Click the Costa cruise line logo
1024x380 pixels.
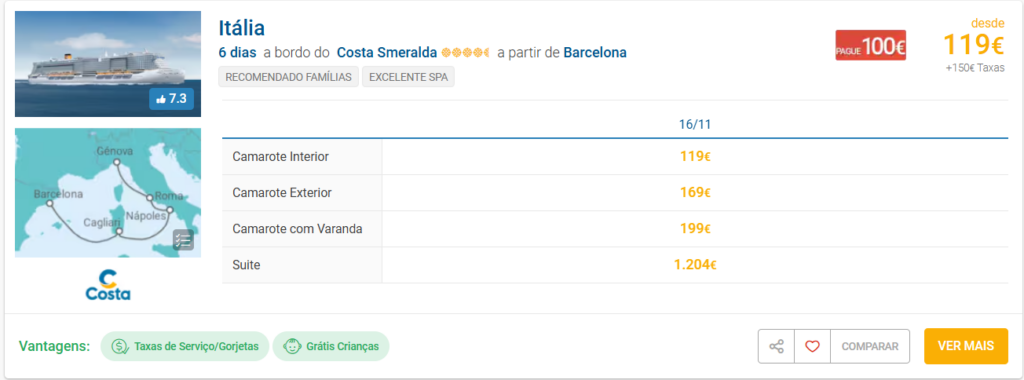coord(108,285)
